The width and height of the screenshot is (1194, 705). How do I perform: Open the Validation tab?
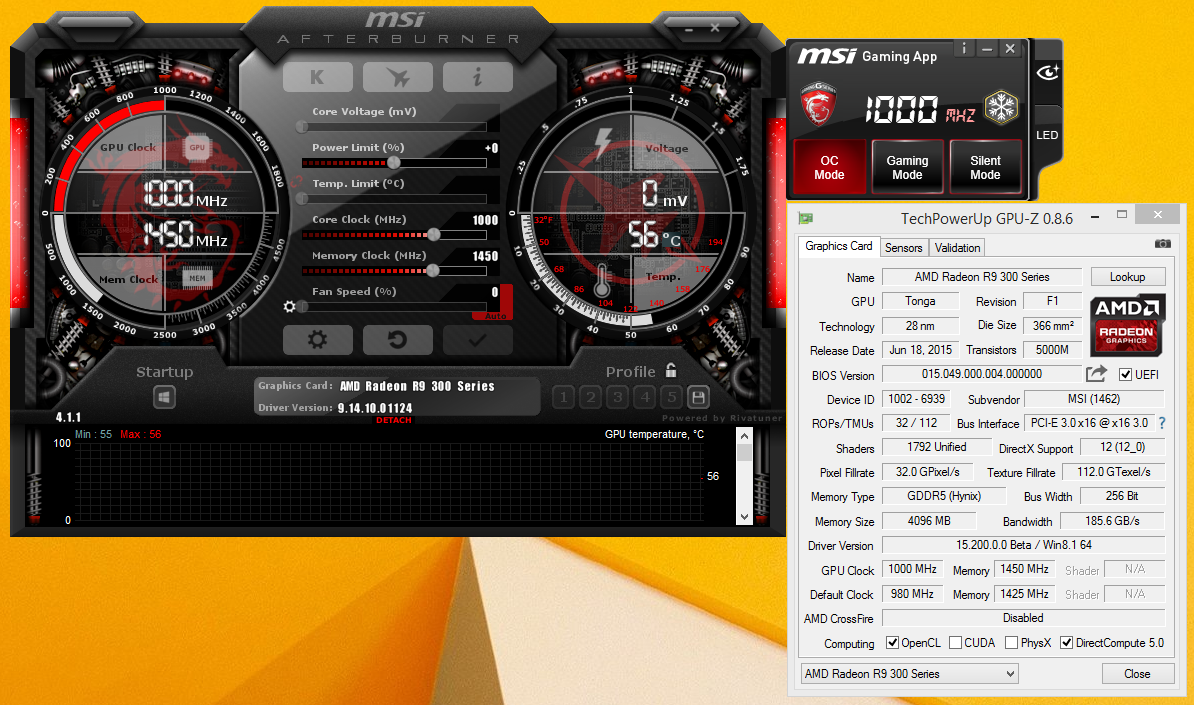pos(957,247)
